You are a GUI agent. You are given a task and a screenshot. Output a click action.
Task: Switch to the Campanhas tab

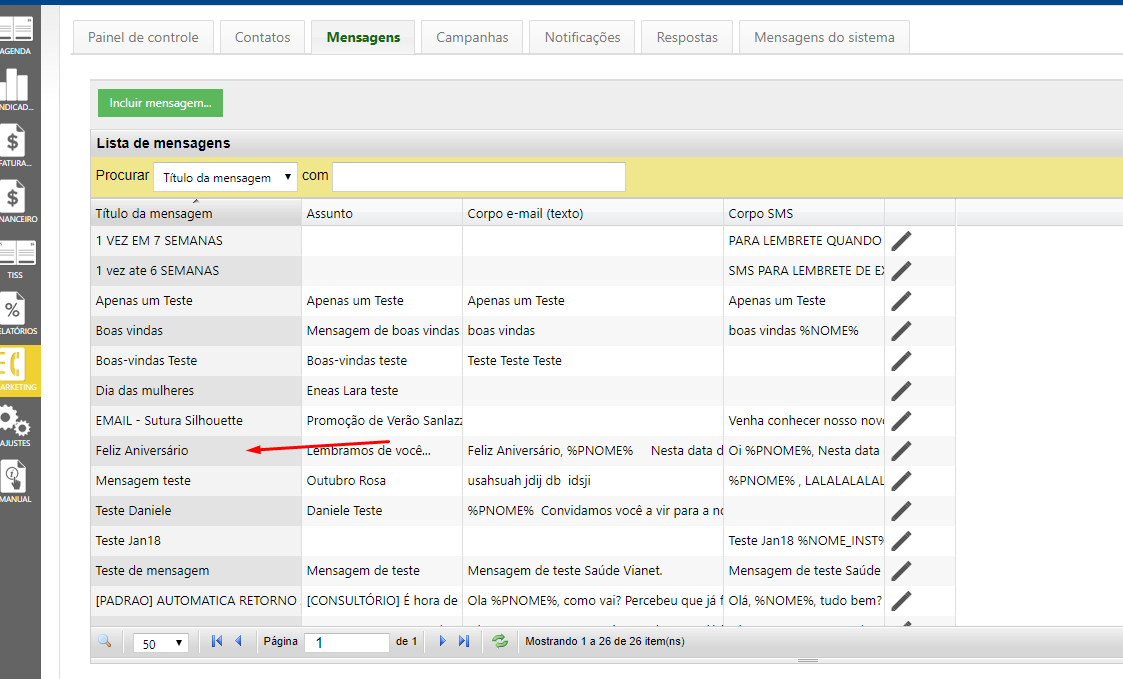coord(472,37)
